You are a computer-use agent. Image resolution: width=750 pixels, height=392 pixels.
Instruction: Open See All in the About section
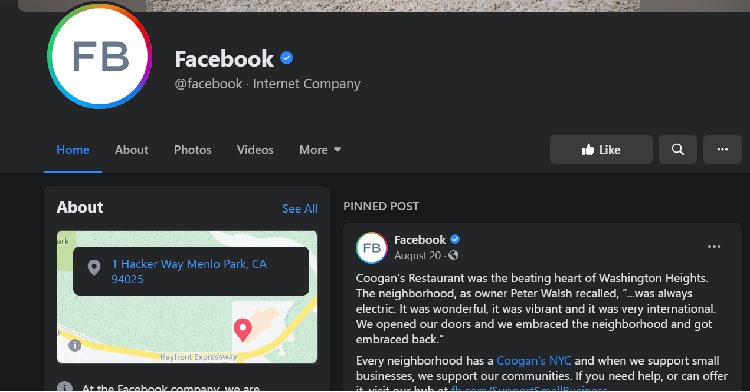[x=300, y=208]
